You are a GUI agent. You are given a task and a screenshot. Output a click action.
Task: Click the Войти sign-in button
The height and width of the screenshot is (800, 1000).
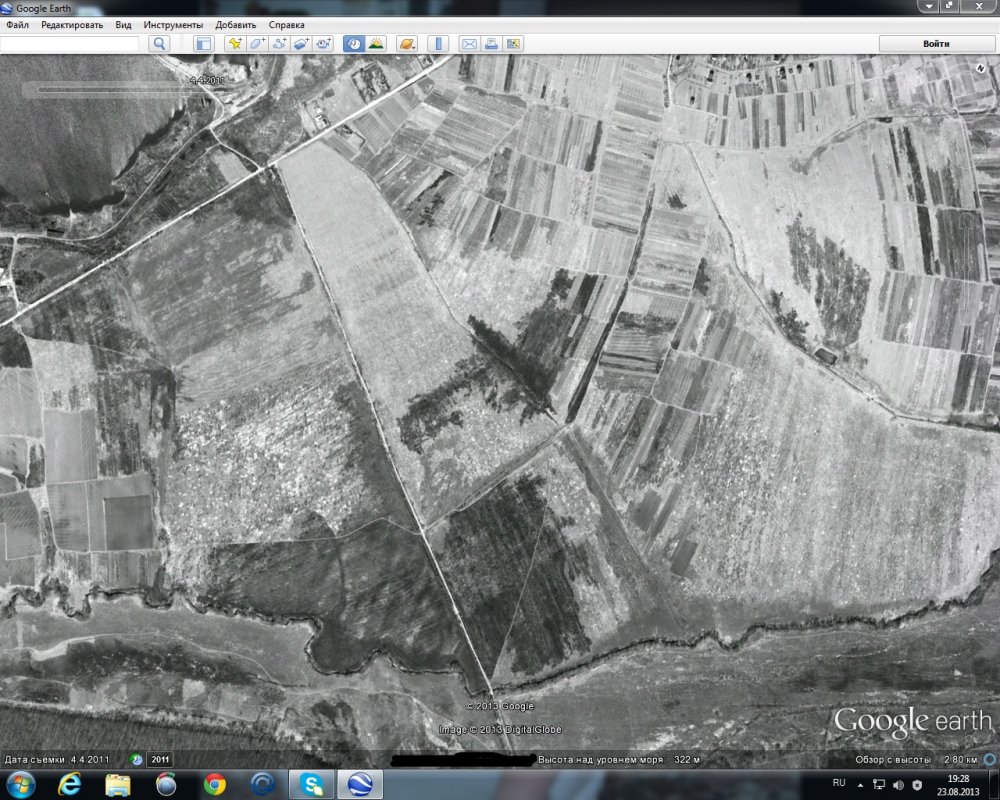coord(936,44)
